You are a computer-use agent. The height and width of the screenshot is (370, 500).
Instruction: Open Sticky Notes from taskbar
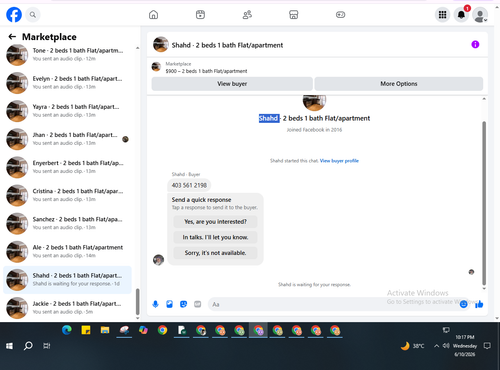(x=86, y=330)
